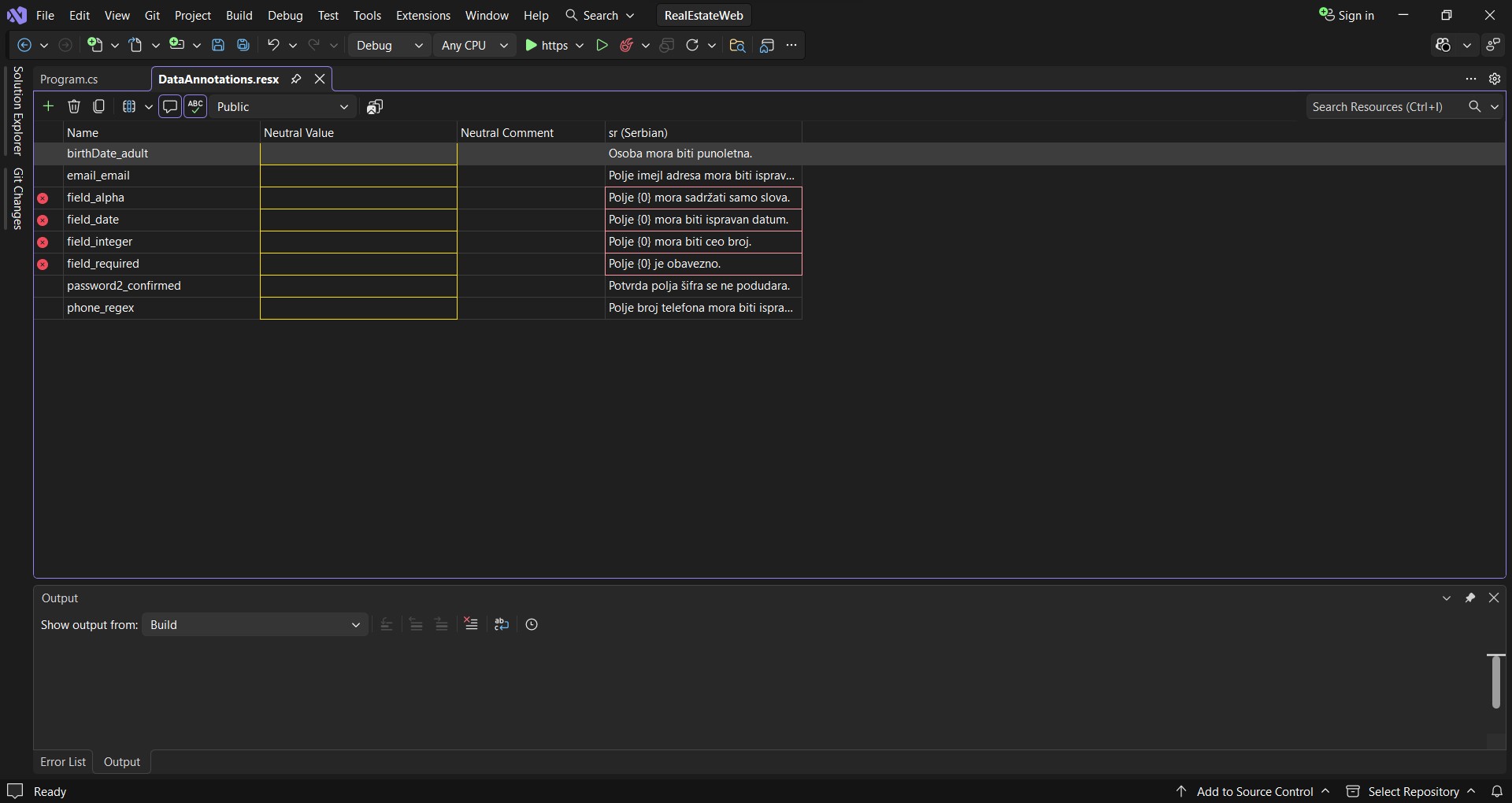This screenshot has height=803, width=1512.
Task: Toggle the show comments speech bubble button
Action: point(169,106)
